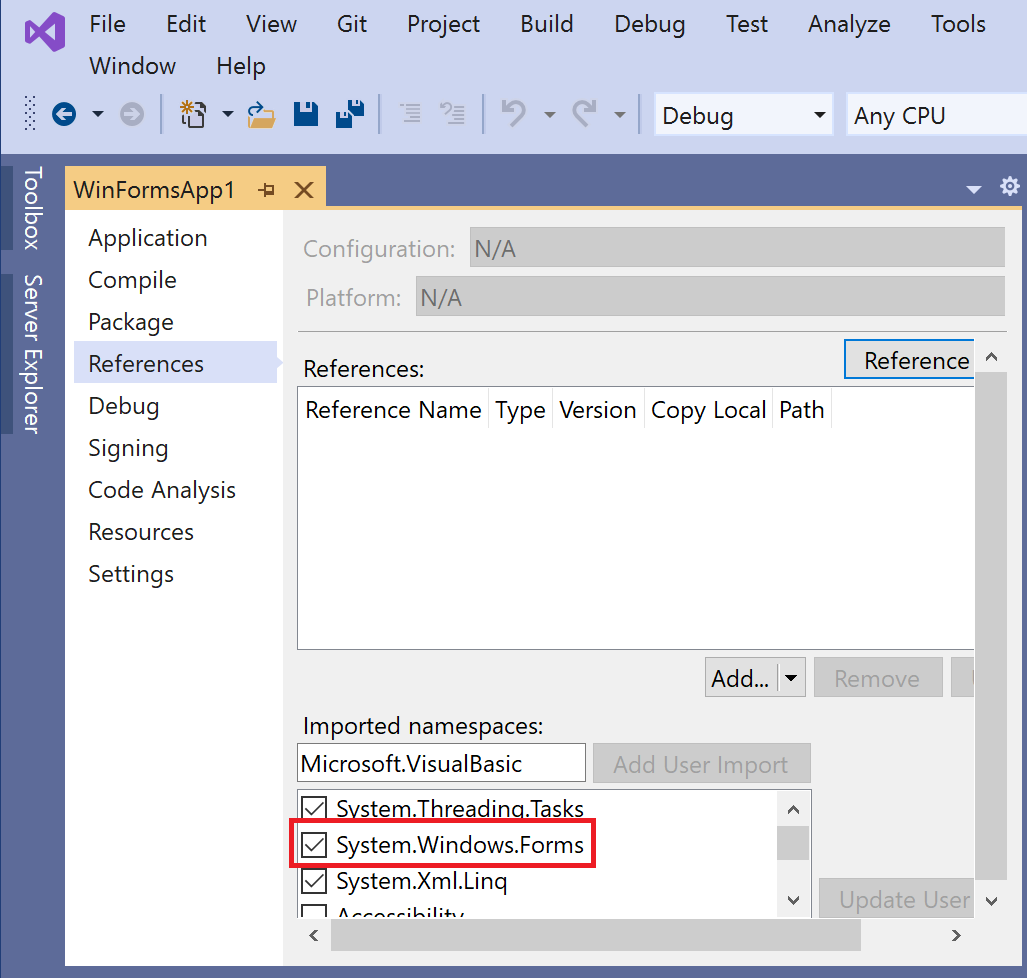Expand the New item dropdown arrow
The width and height of the screenshot is (1027, 978).
(x=227, y=115)
